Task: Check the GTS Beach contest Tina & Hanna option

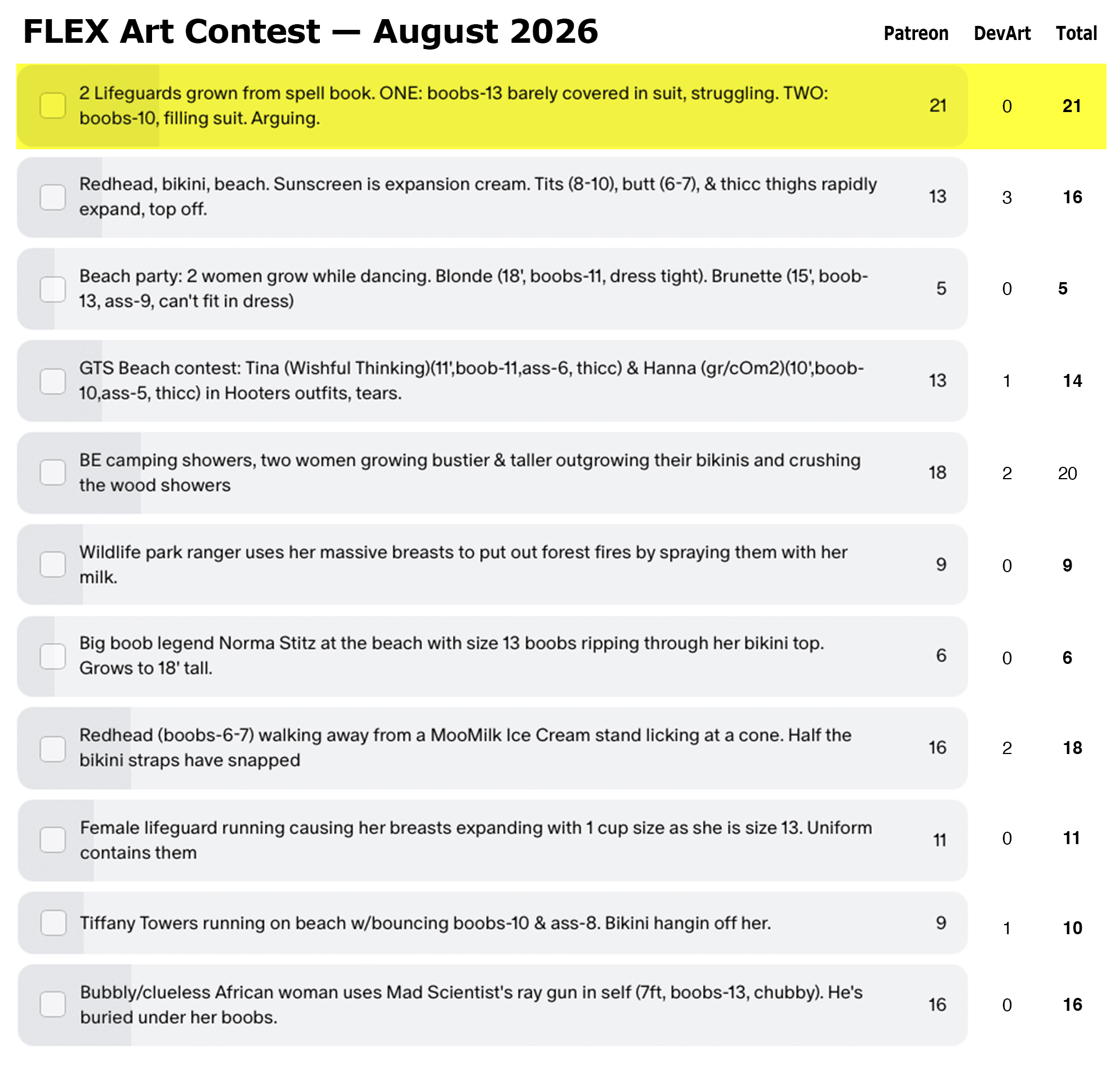Action: click(x=52, y=381)
